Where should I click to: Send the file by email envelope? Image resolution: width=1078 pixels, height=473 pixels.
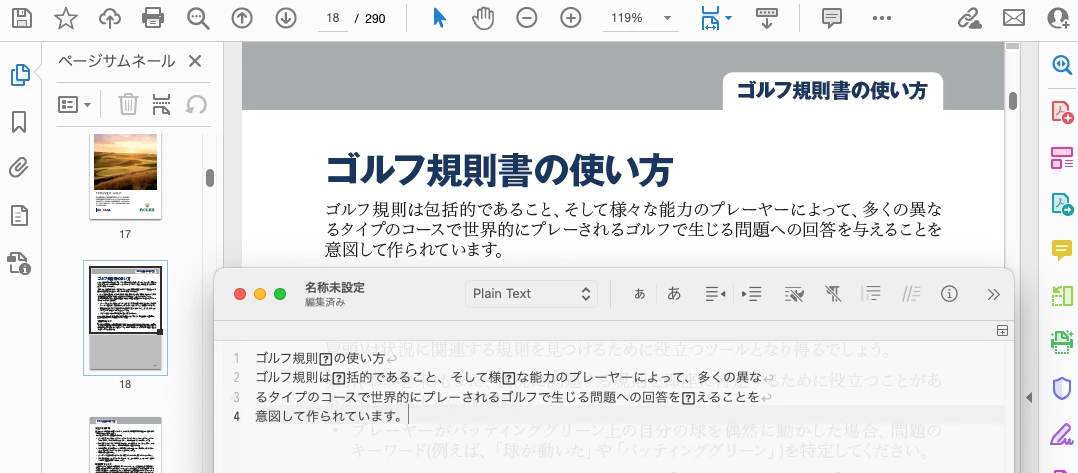tap(1014, 18)
